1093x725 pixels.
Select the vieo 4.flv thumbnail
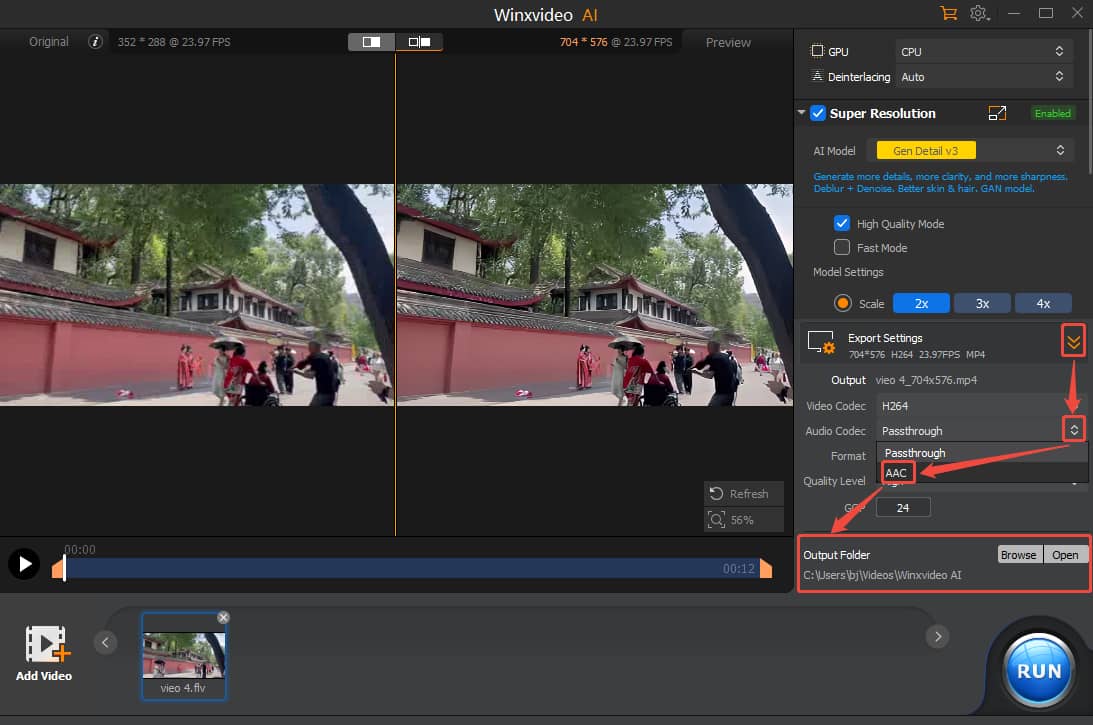point(184,655)
